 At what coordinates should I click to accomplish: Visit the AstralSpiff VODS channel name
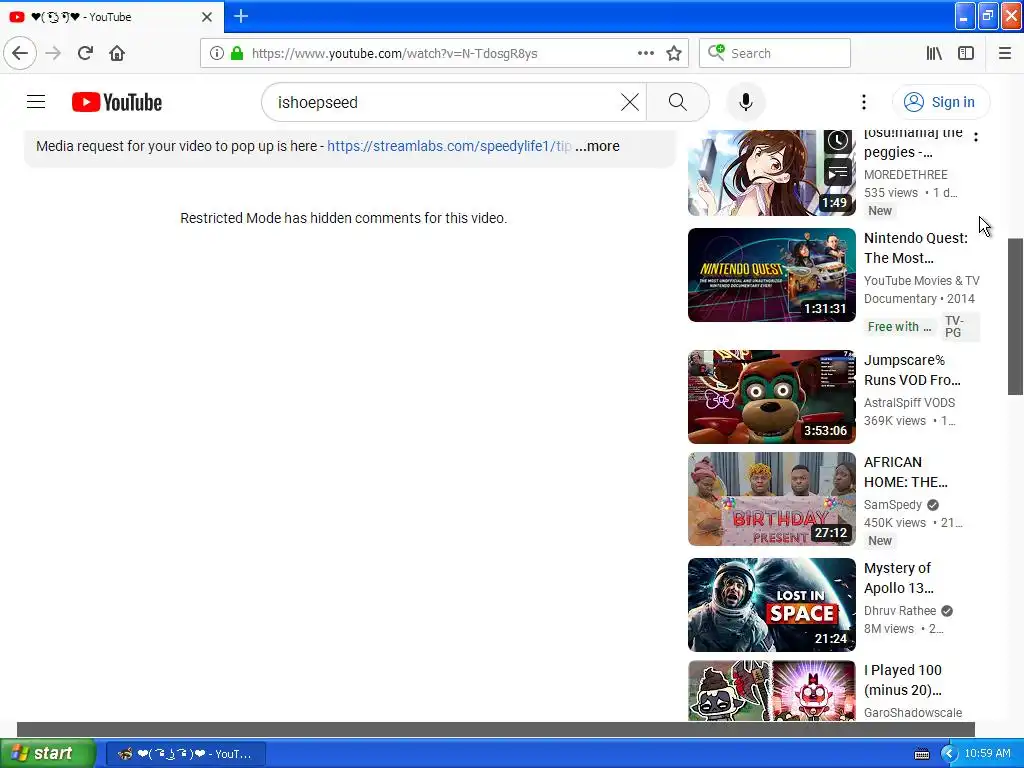tap(910, 403)
